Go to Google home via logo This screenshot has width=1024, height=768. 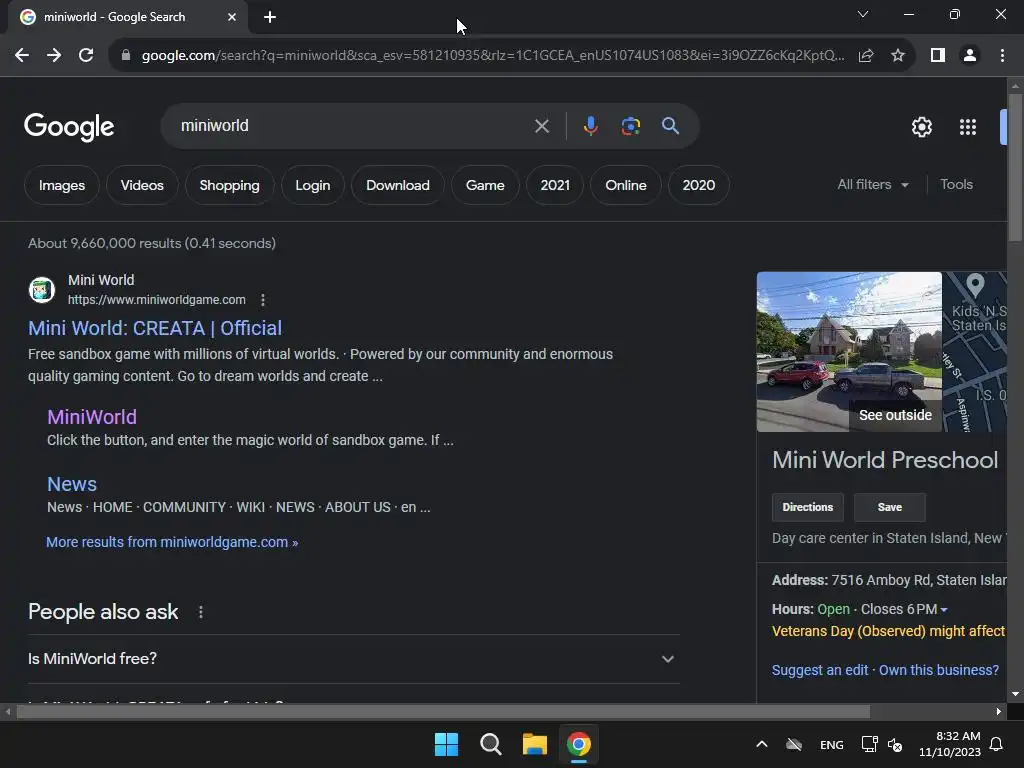pyautogui.click(x=69, y=127)
